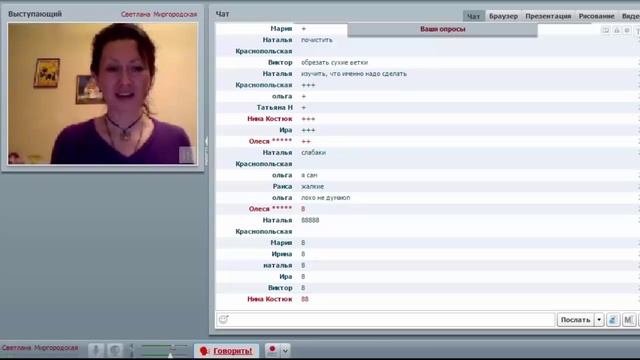The image size is (640, 360).
Task: Open the emoticon picker in chat input
Action: point(223,319)
